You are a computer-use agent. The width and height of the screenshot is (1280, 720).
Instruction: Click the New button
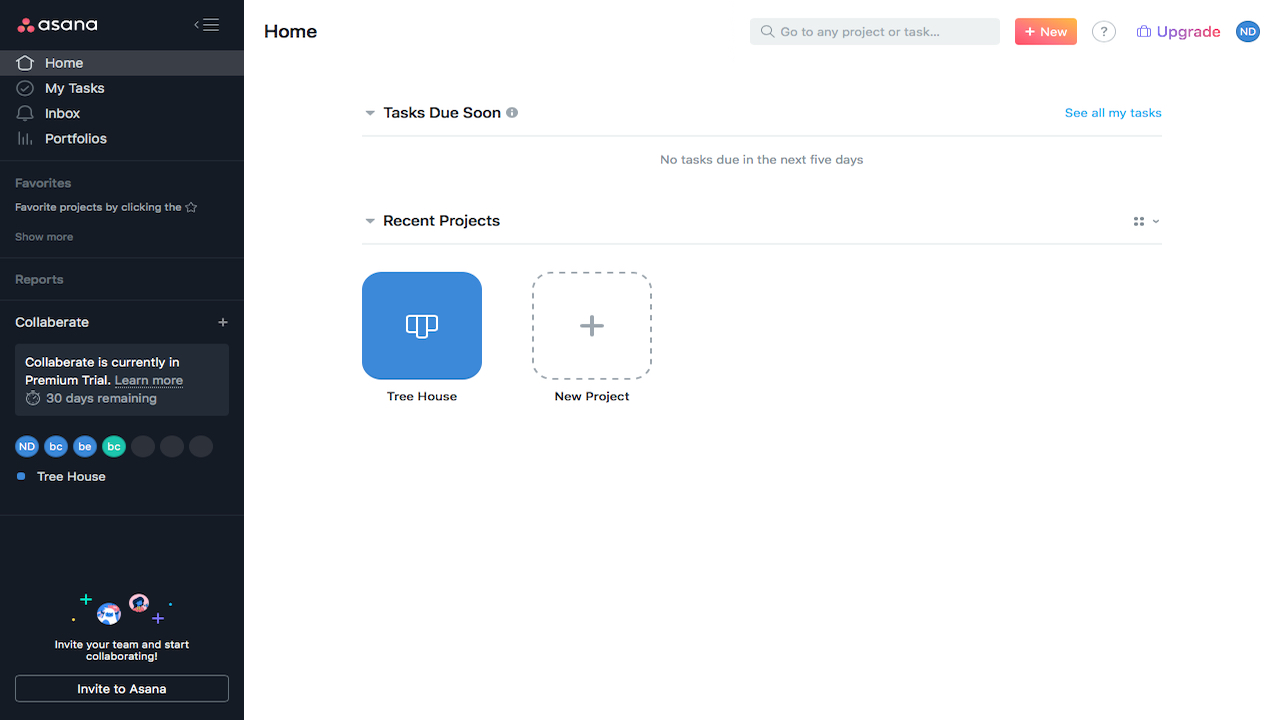point(1046,31)
